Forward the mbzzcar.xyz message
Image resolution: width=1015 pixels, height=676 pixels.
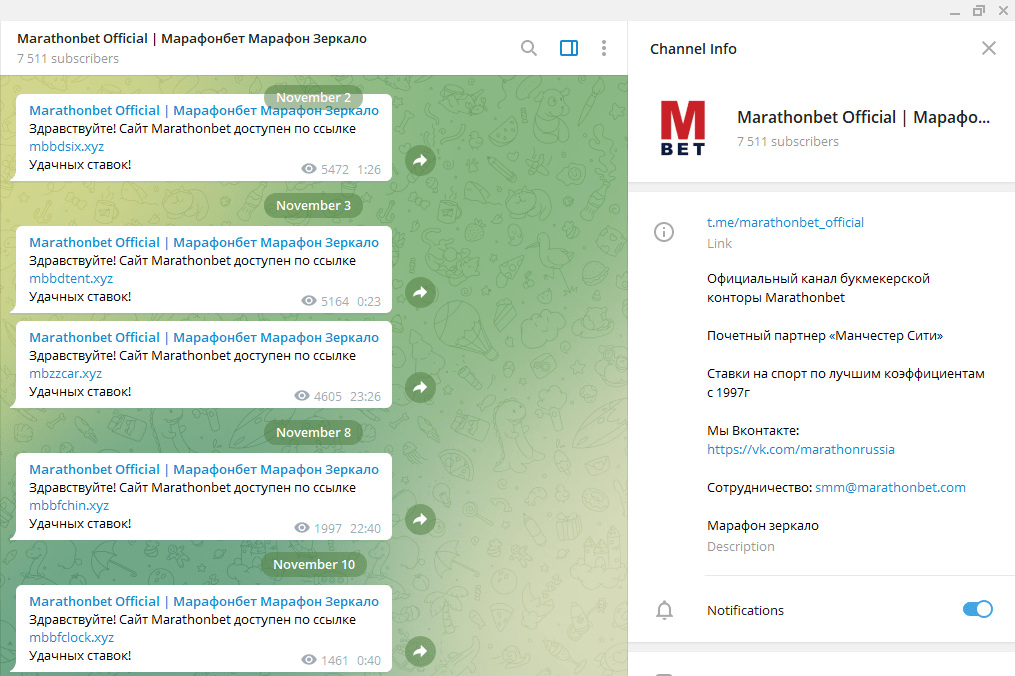tap(421, 387)
